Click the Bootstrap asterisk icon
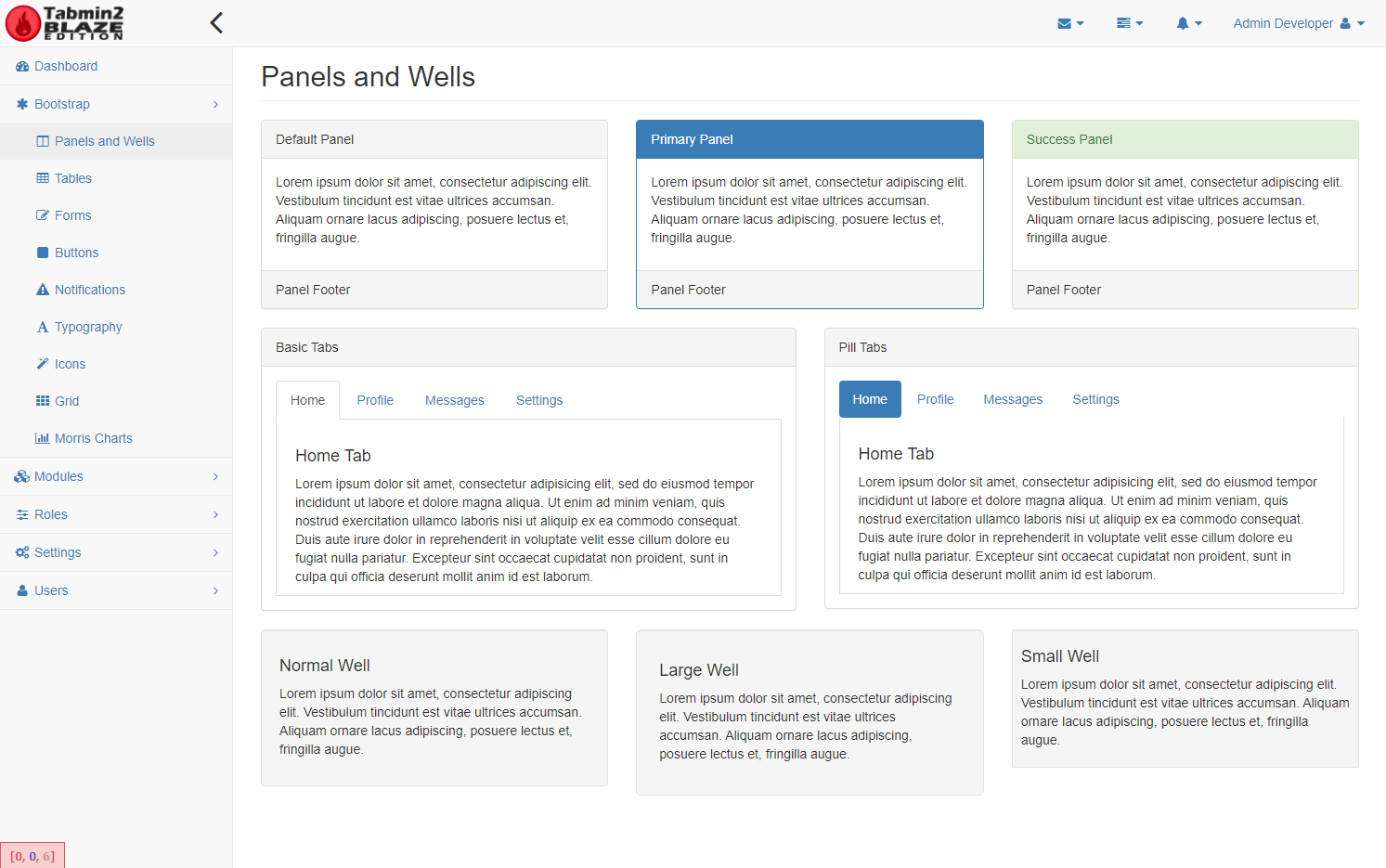This screenshot has height=868, width=1386. click(x=22, y=104)
